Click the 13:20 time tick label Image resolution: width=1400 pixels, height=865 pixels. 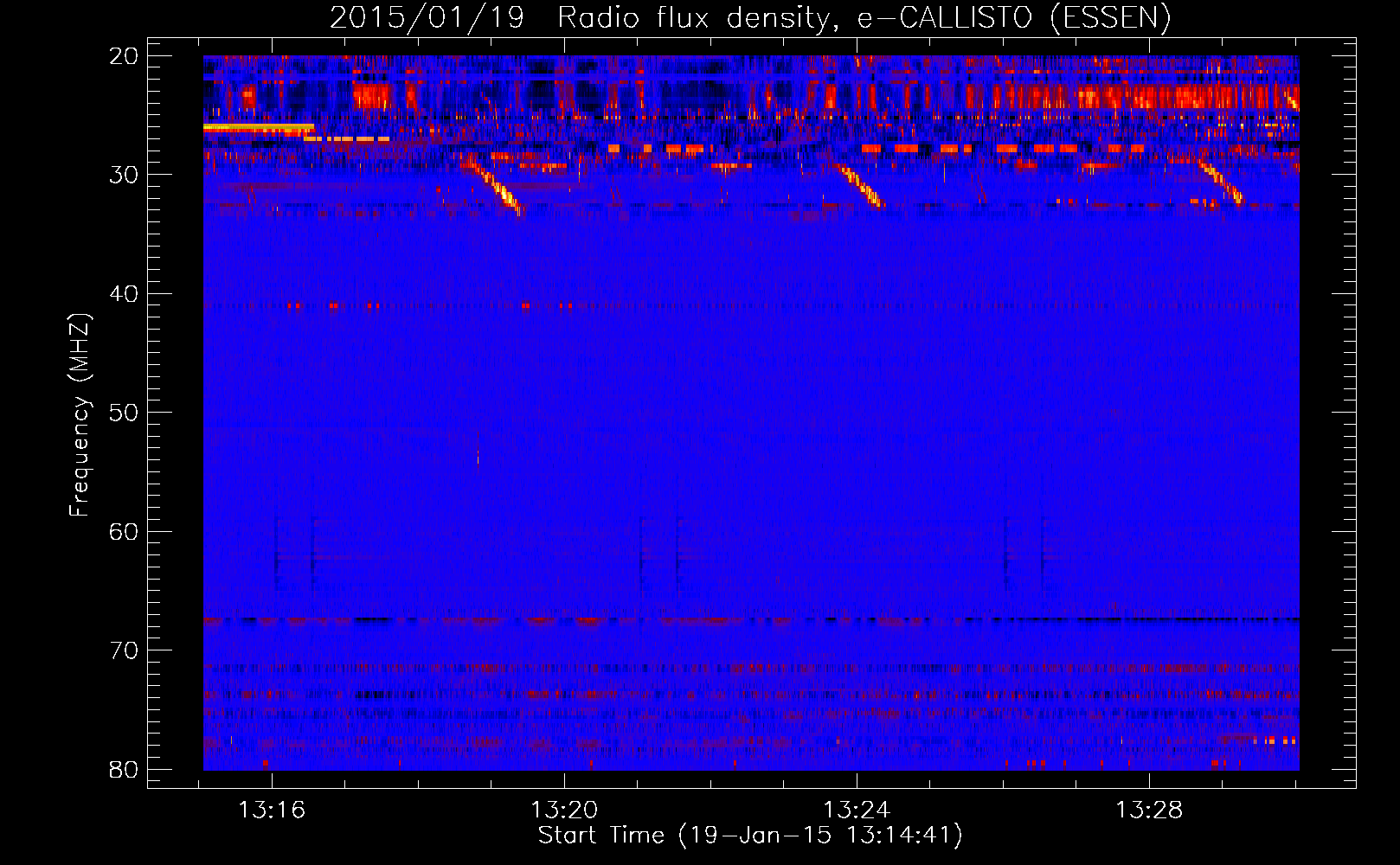click(564, 811)
